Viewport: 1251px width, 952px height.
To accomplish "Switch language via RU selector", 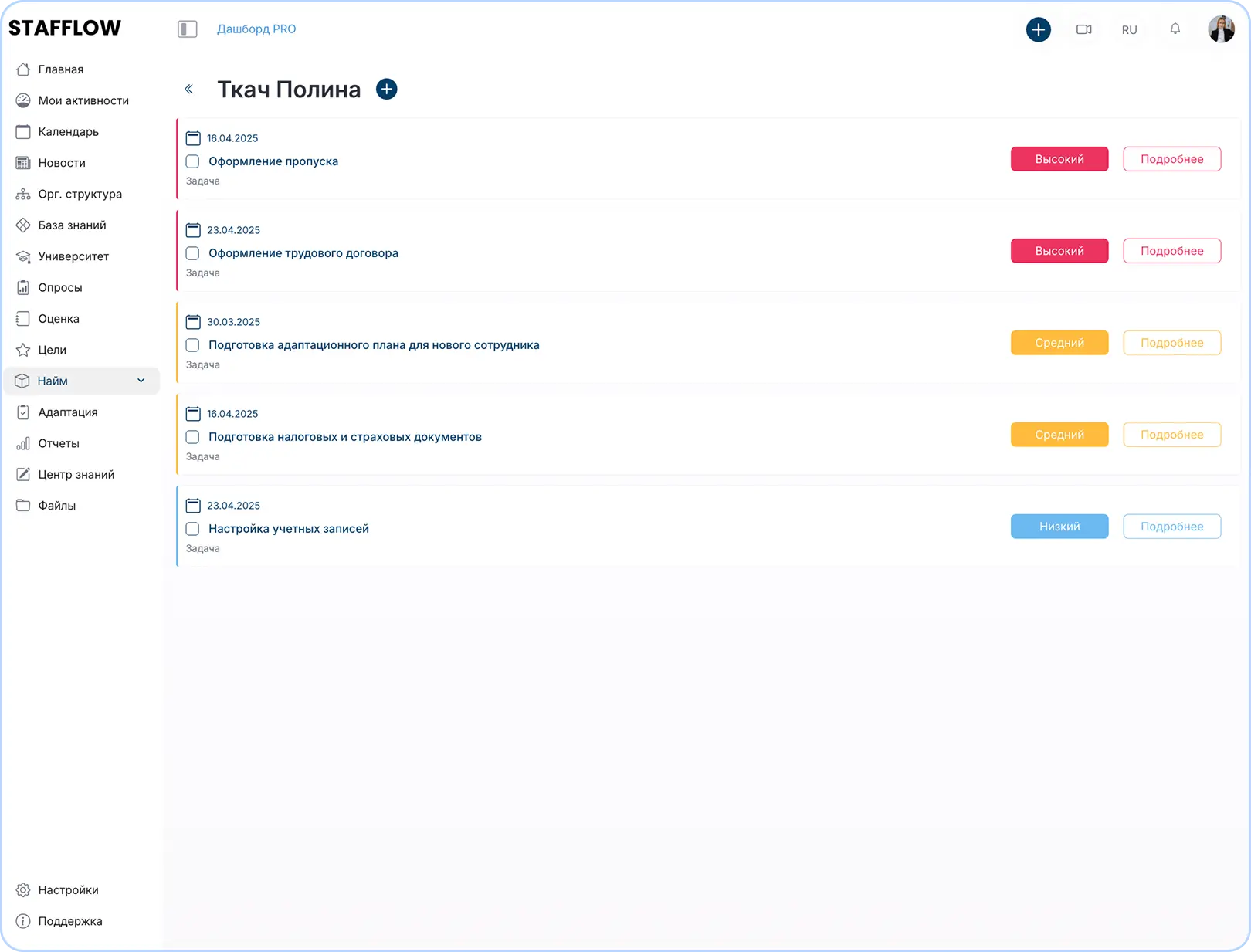I will point(1129,30).
